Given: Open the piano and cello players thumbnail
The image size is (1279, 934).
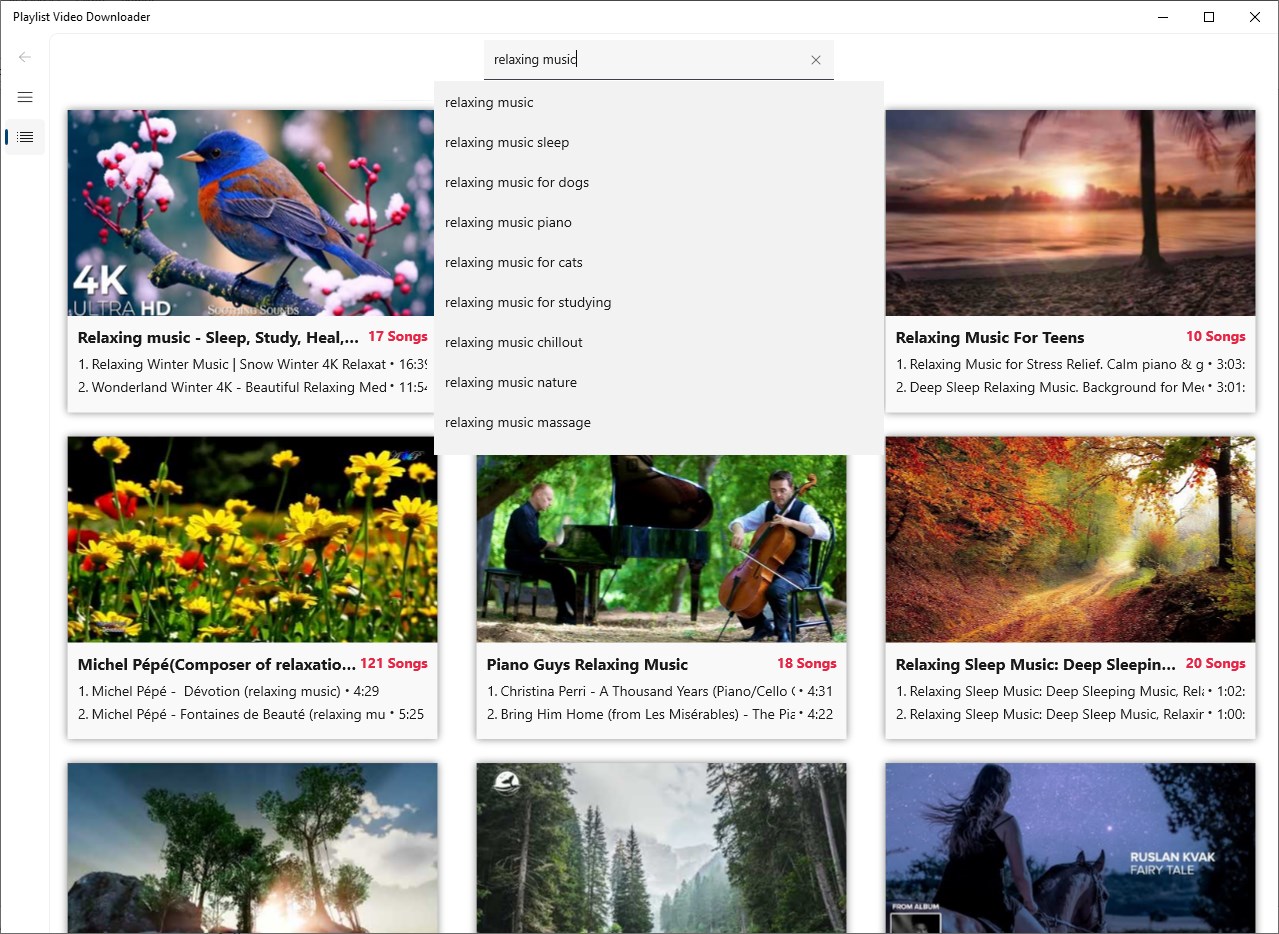Looking at the screenshot, I should (661, 548).
